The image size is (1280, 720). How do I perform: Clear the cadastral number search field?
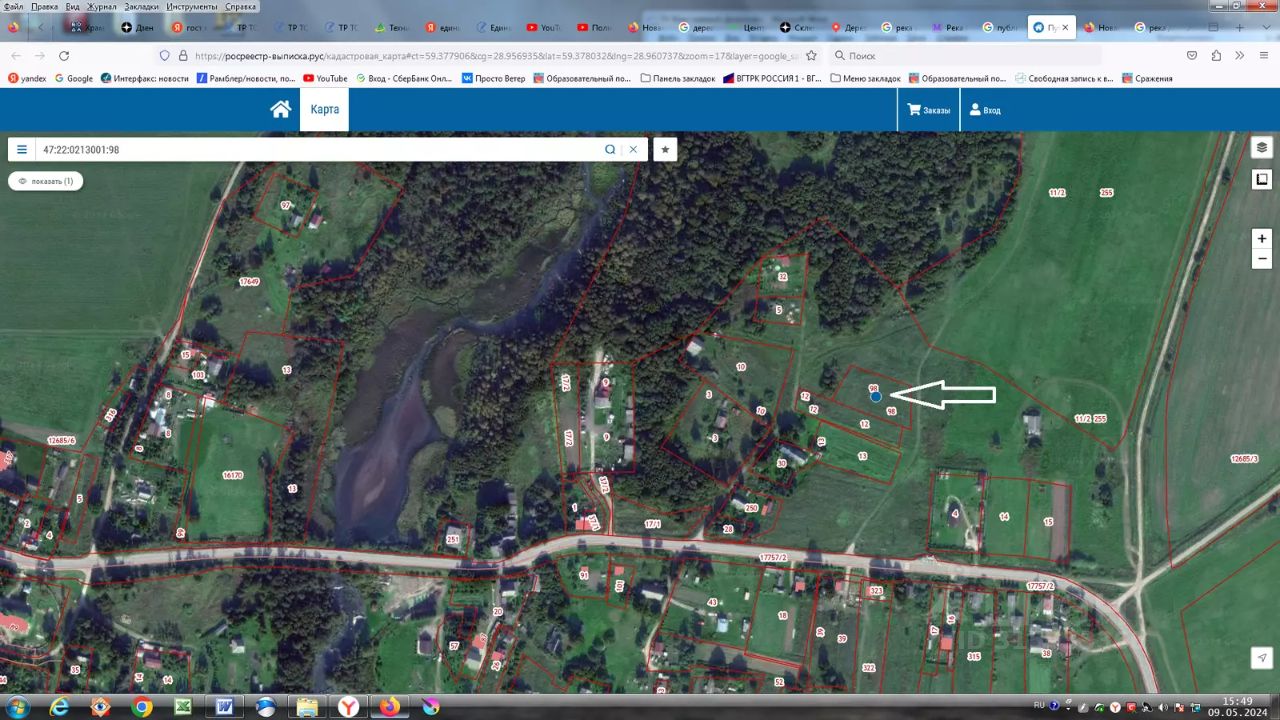point(633,150)
